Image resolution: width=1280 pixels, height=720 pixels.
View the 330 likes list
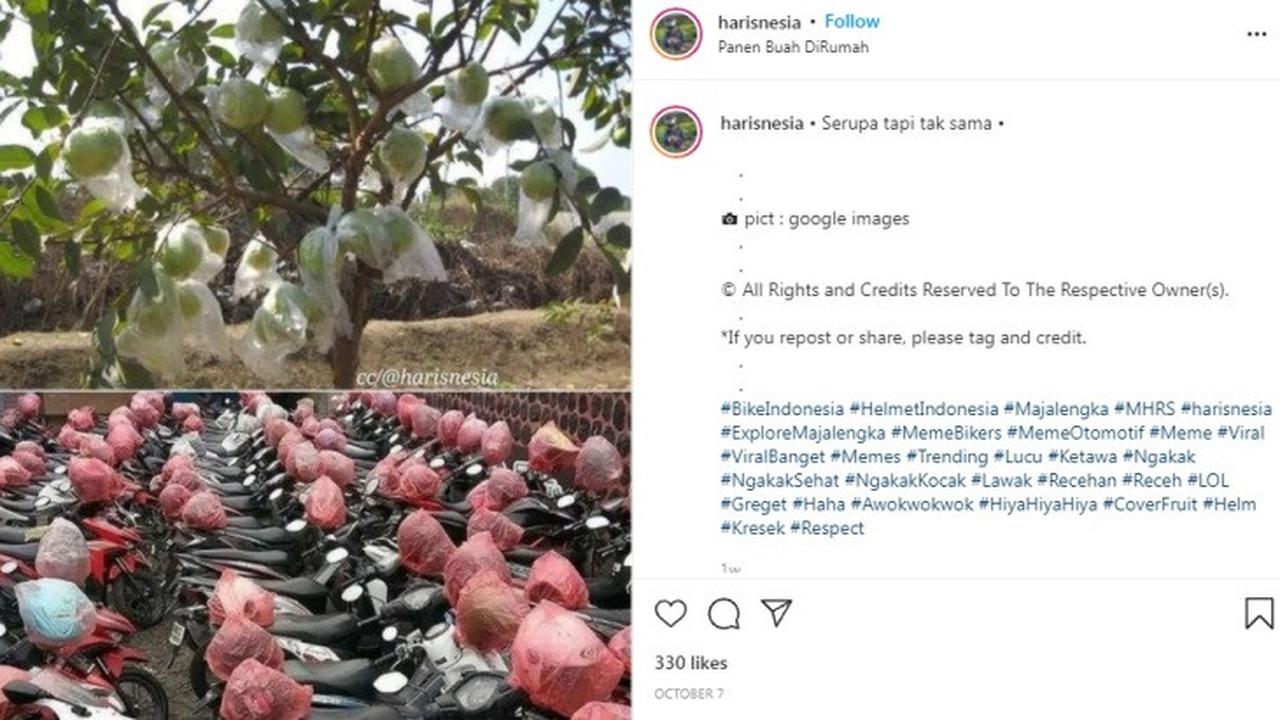click(691, 663)
